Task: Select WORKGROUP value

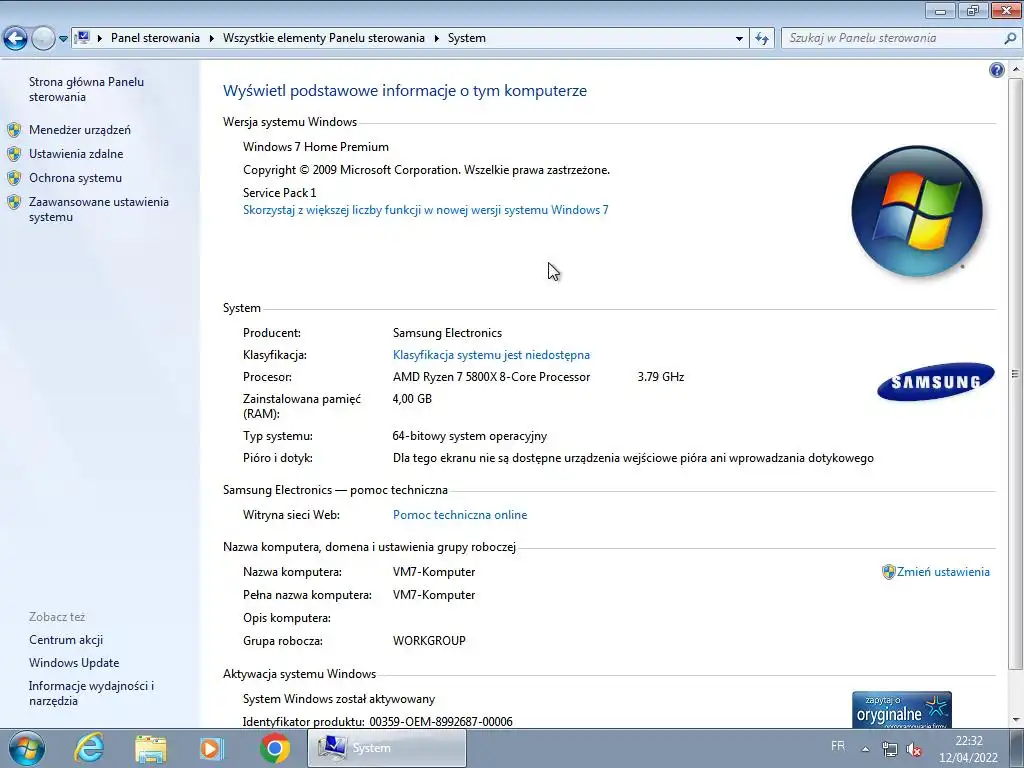Action: pyautogui.click(x=429, y=641)
